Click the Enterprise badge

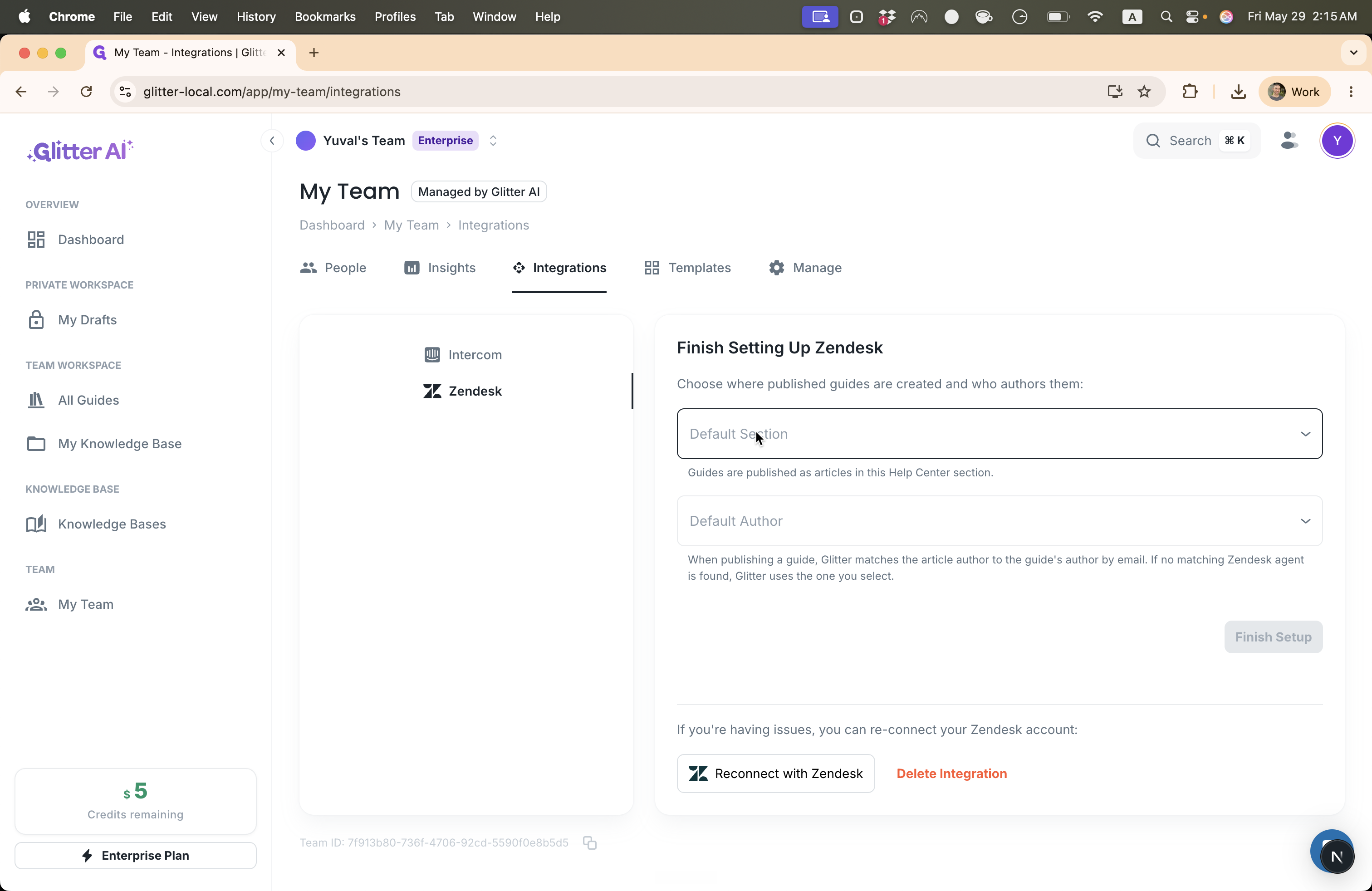(x=445, y=141)
